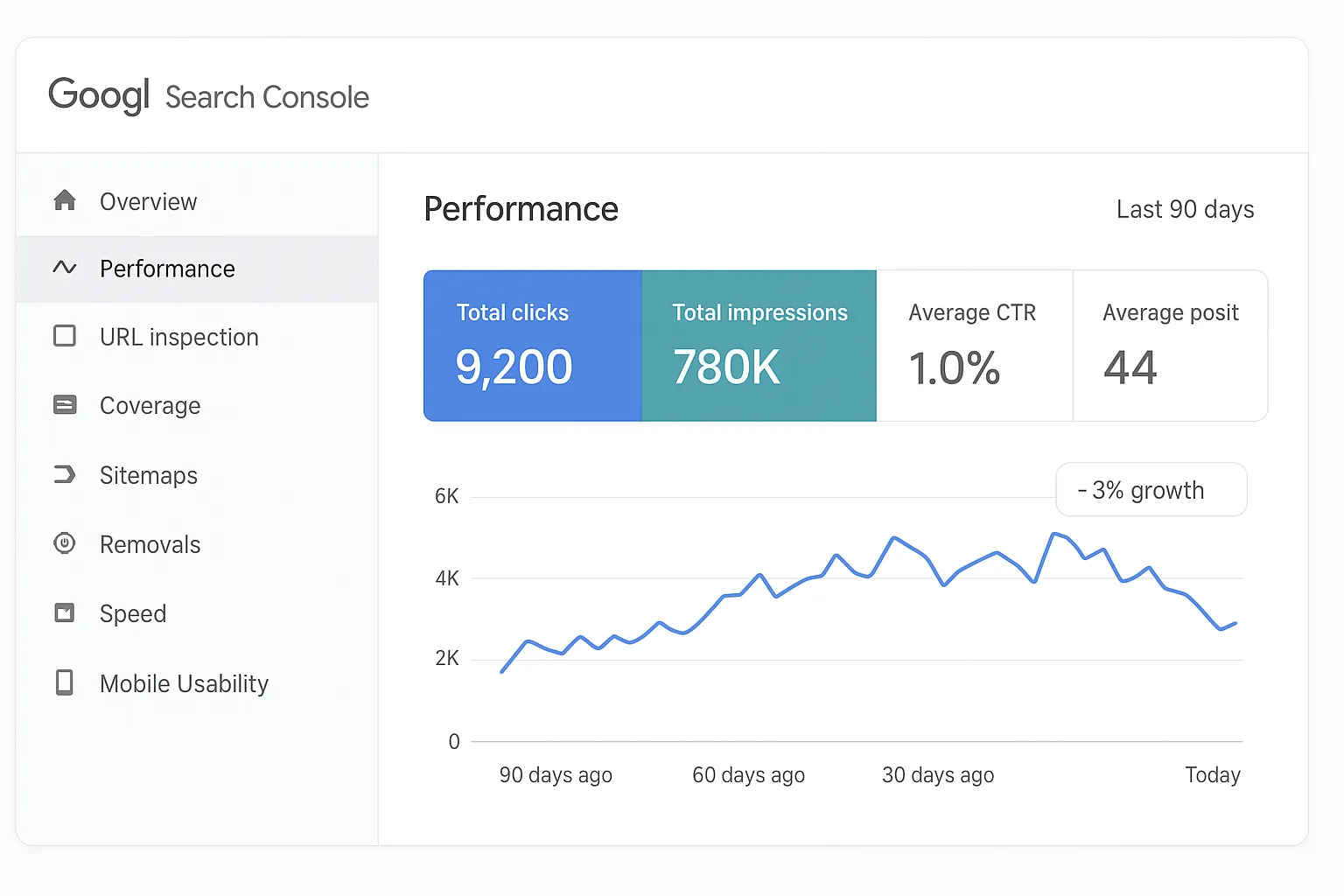The height and width of the screenshot is (896, 1344).
Task: Click the URL inspection icon
Action: click(66, 336)
